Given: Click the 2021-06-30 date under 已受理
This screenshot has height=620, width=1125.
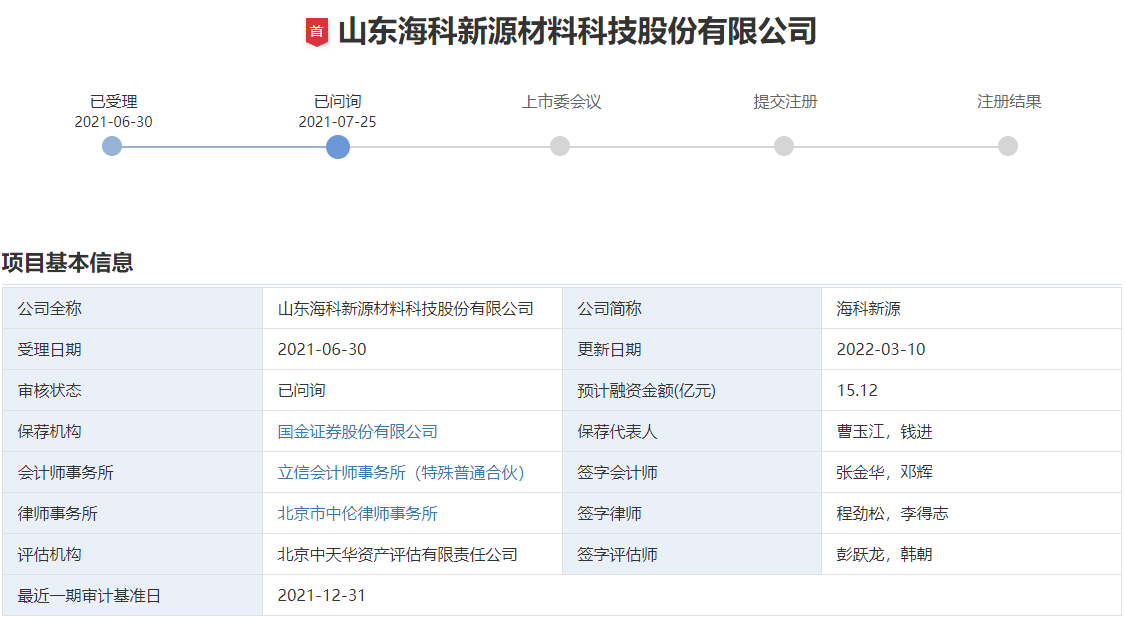Looking at the screenshot, I should pos(110,120).
